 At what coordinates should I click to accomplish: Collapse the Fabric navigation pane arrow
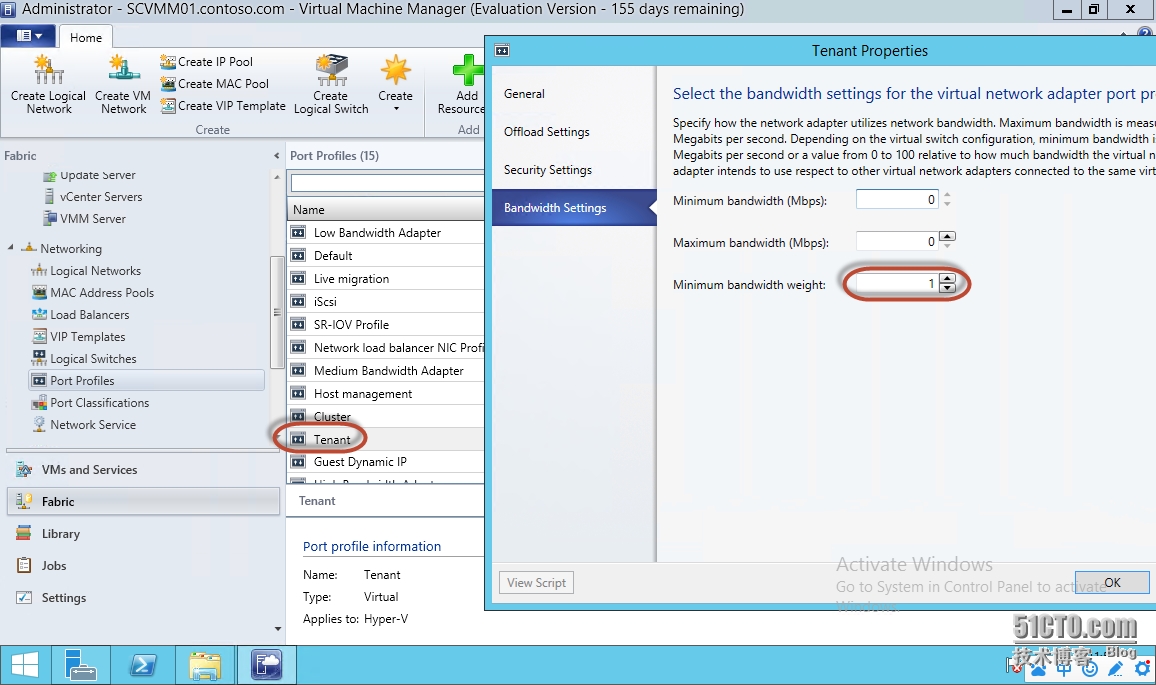click(276, 156)
